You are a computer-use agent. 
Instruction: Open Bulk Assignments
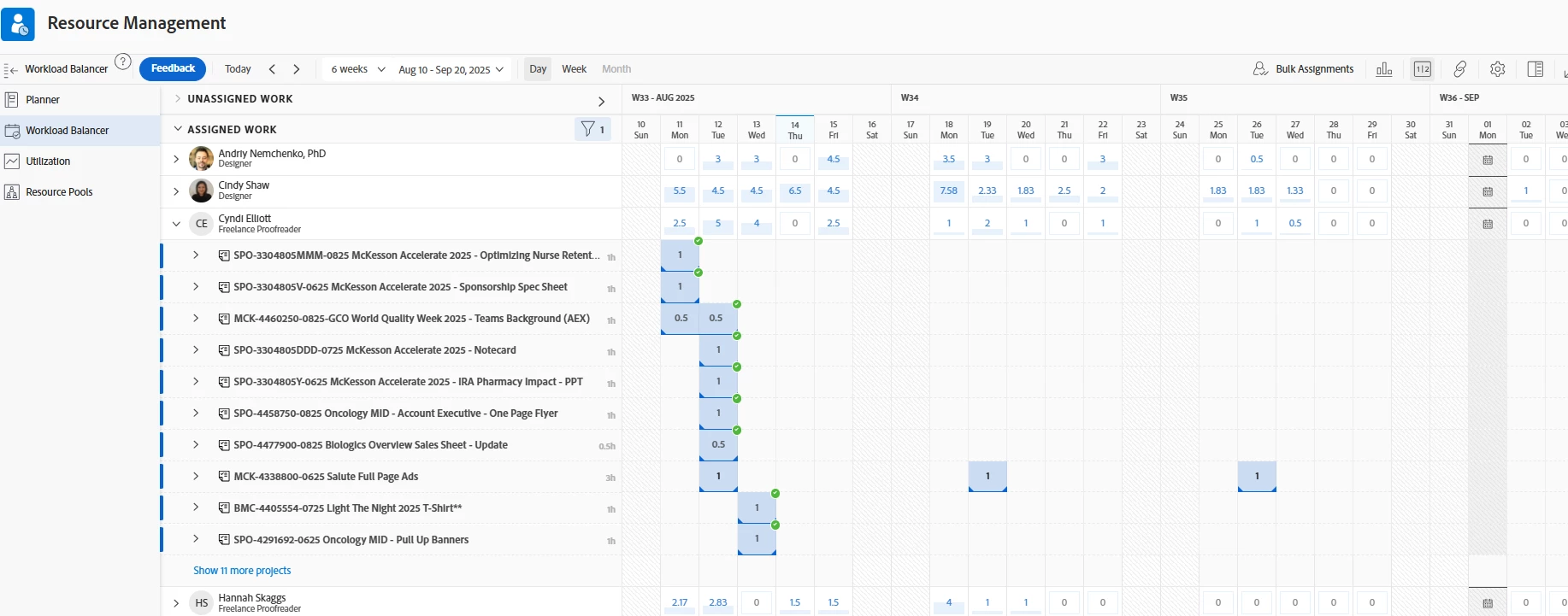tap(1304, 69)
